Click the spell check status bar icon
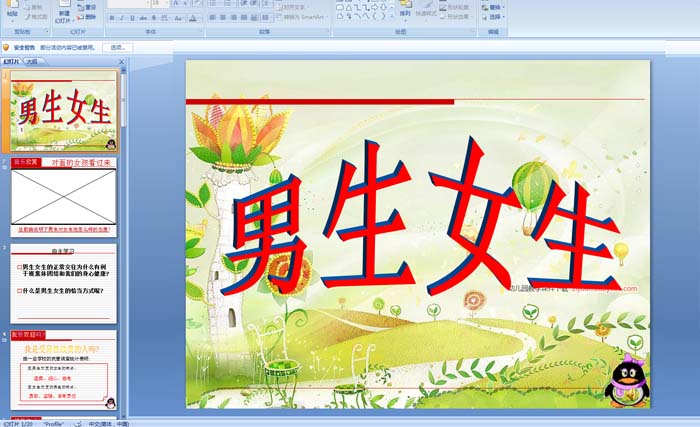 (78, 424)
